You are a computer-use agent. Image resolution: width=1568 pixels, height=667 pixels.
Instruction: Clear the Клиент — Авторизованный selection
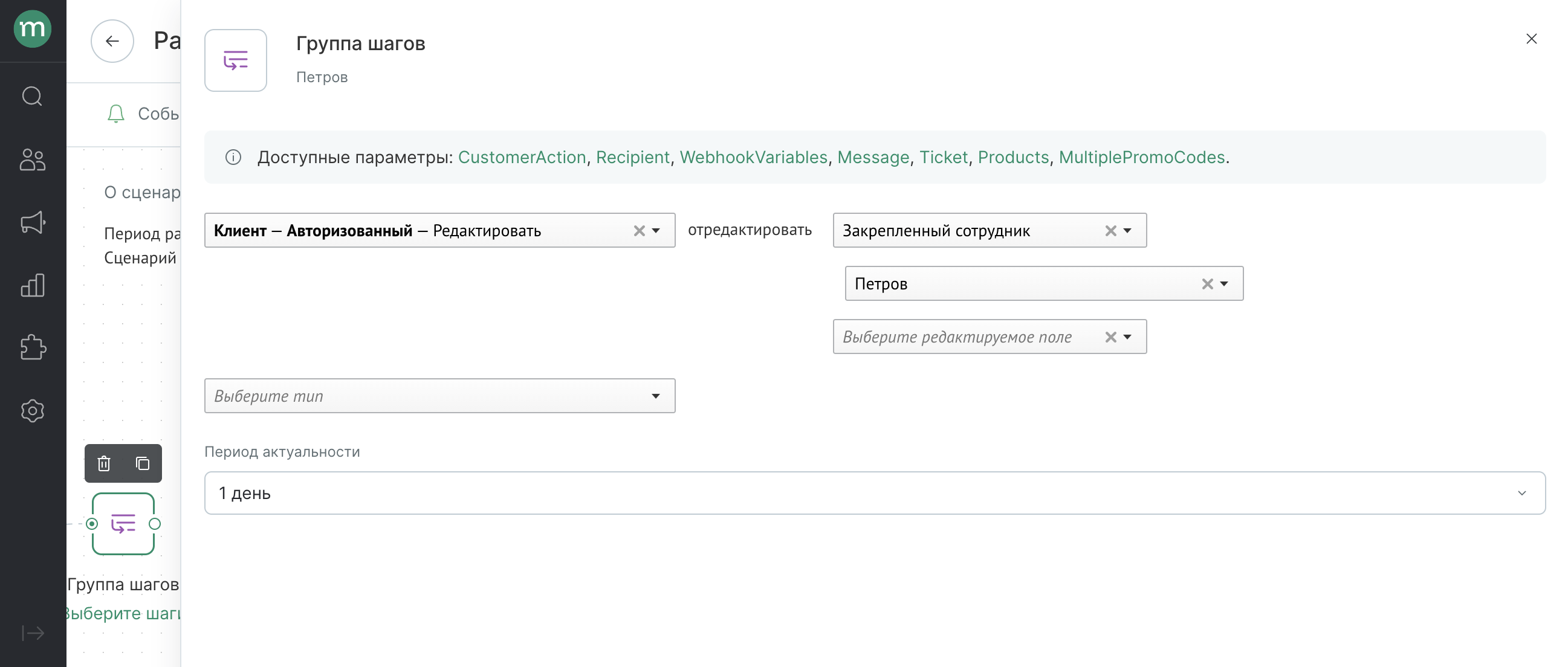(638, 231)
